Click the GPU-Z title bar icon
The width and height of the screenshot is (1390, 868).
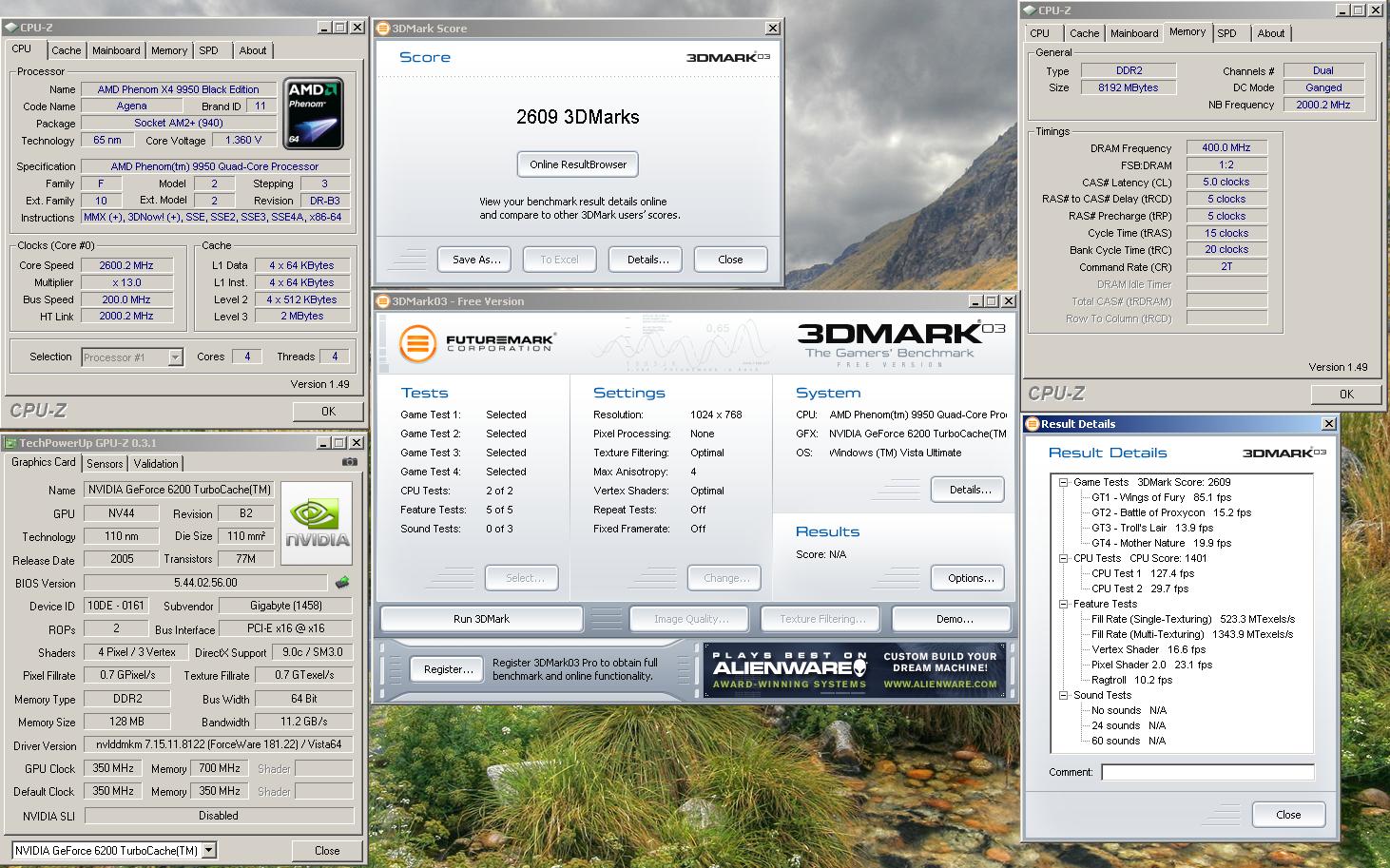point(10,443)
